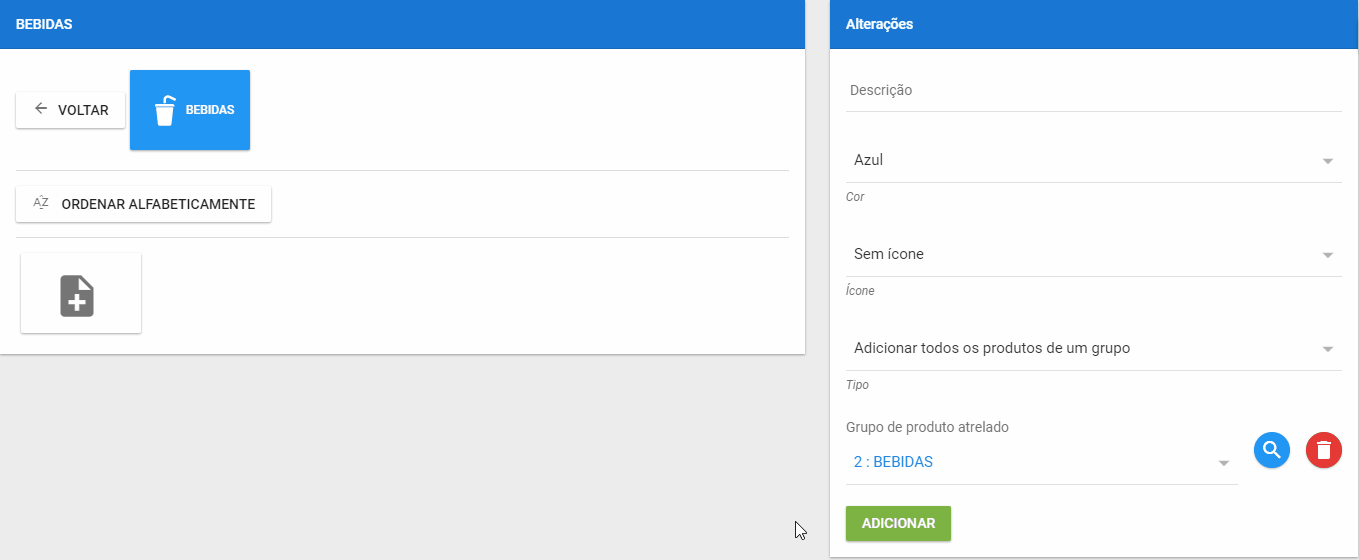
Task: Click the arrow next to 2 : BEBIDAS
Action: coord(1224,463)
